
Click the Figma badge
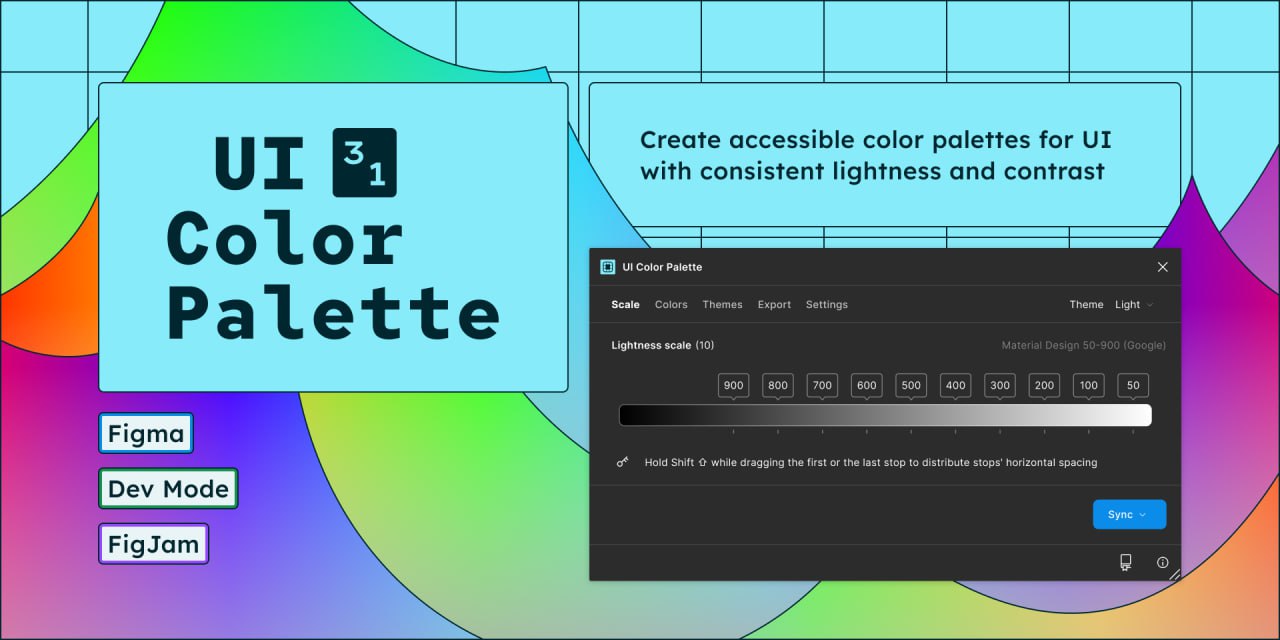click(x=146, y=434)
